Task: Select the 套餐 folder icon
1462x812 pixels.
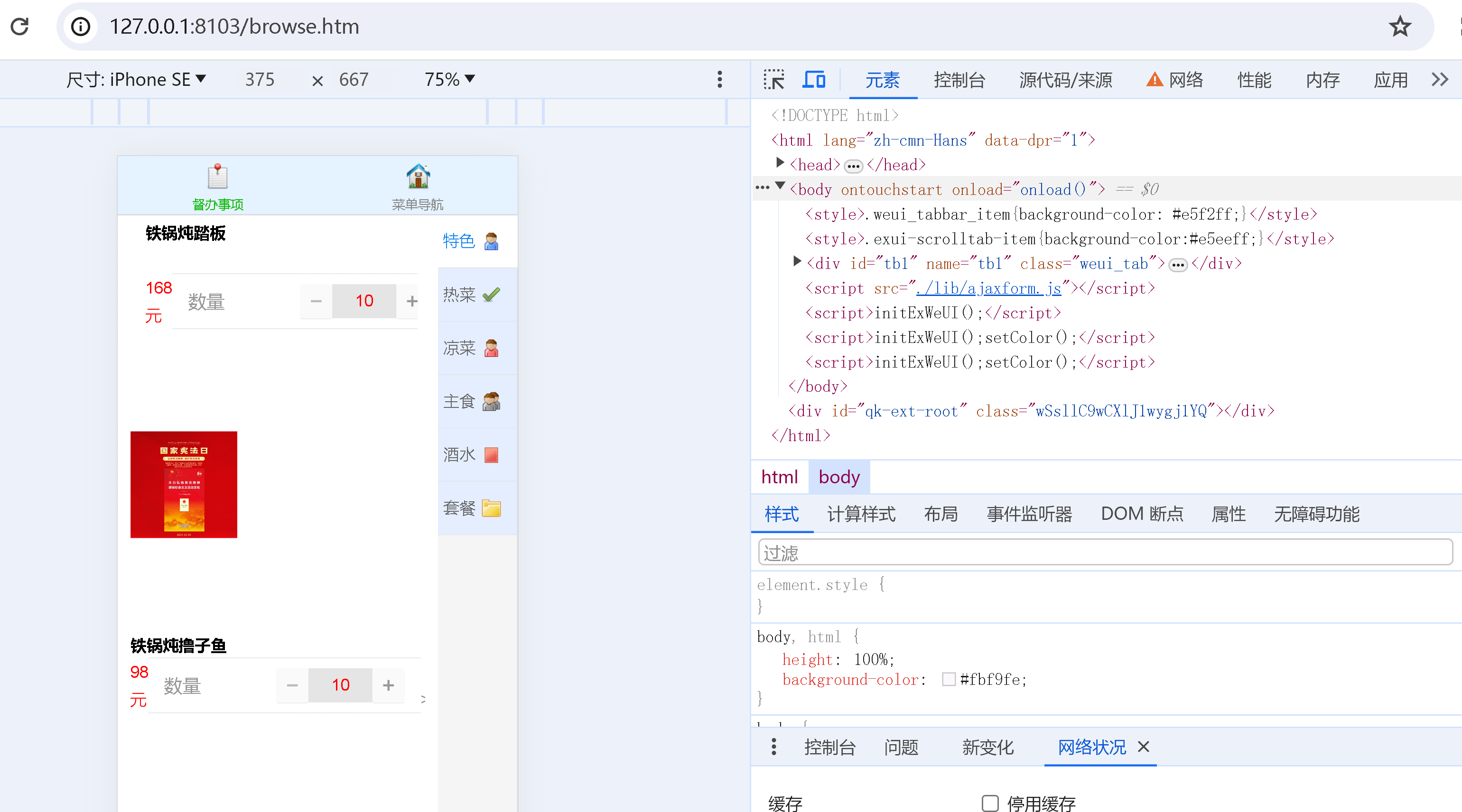Action: [x=491, y=508]
